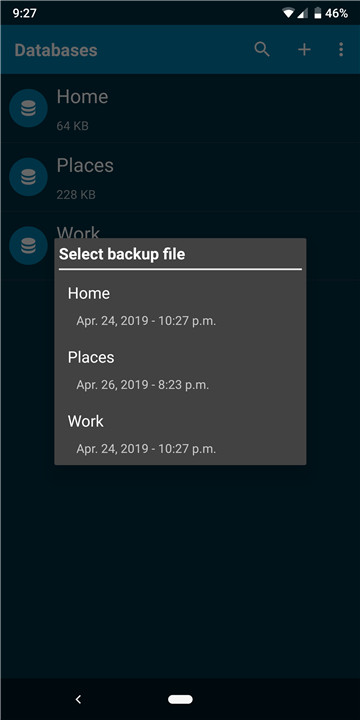Viewport: 360px width, 720px height.
Task: Add a new database with plus icon
Action: click(x=304, y=50)
